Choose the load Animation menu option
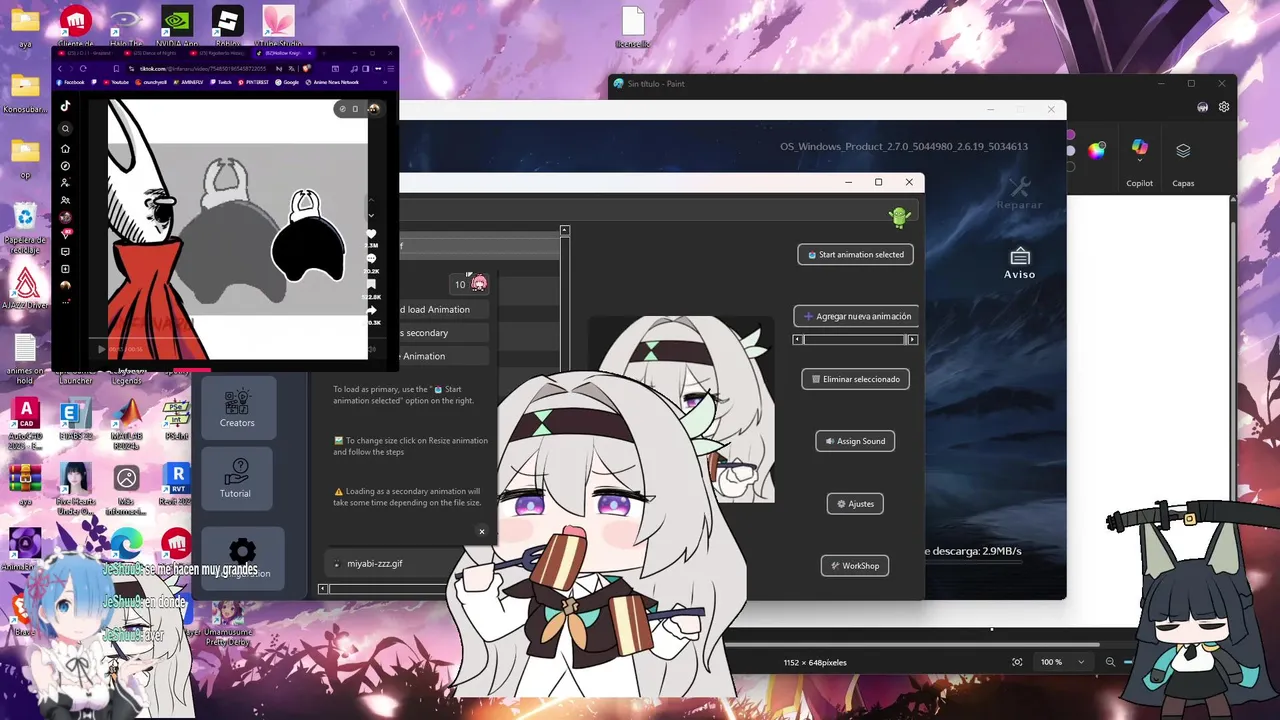The height and width of the screenshot is (720, 1280). tap(443, 310)
